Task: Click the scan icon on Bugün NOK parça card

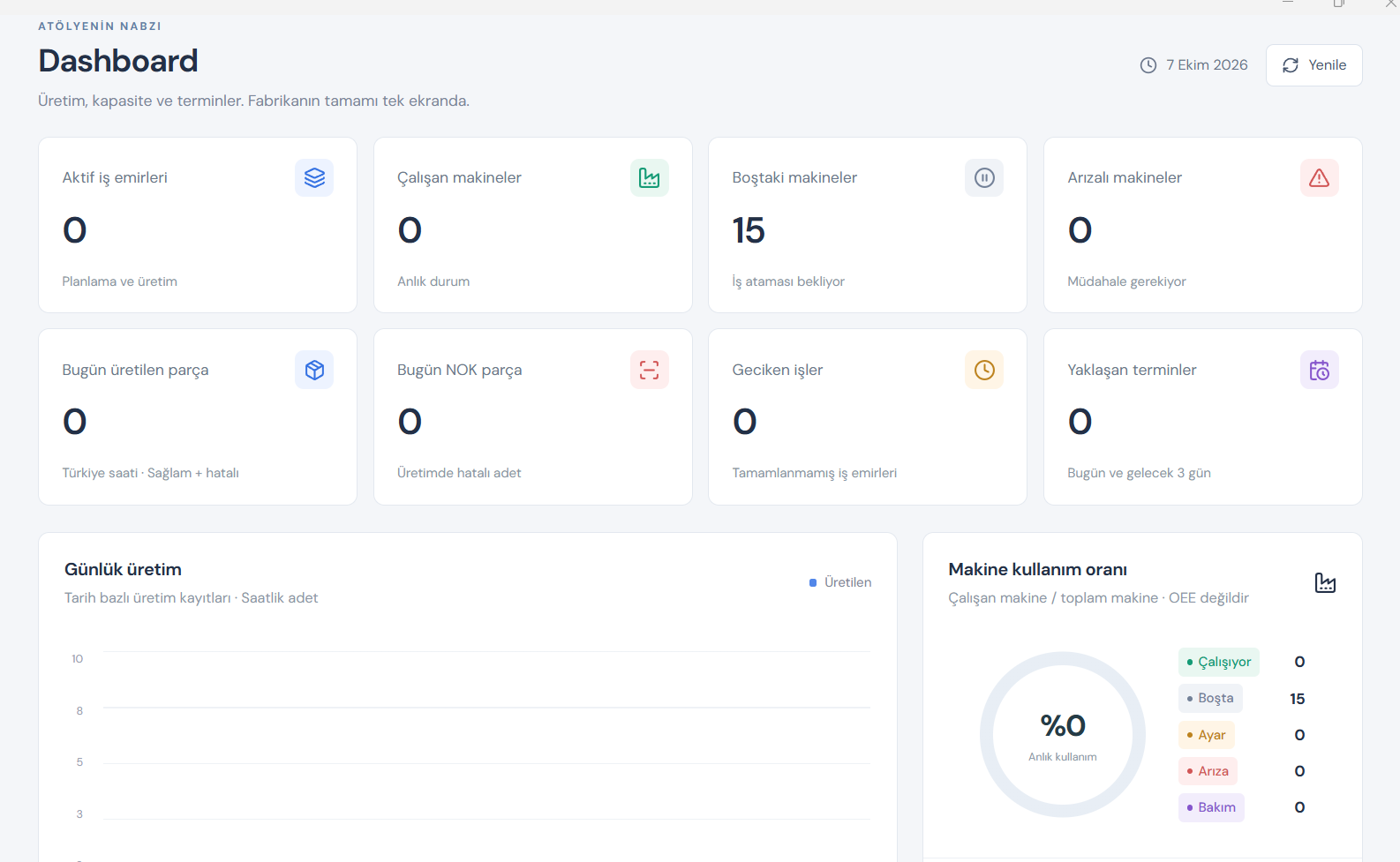Action: 649,370
